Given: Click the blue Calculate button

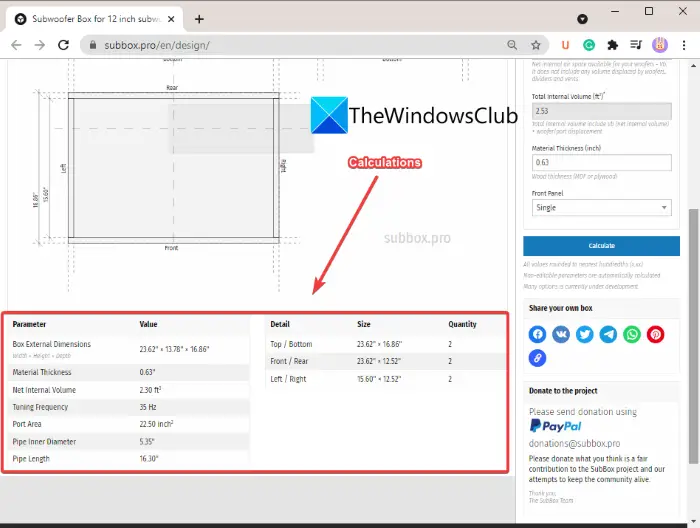Looking at the screenshot, I should coord(601,246).
